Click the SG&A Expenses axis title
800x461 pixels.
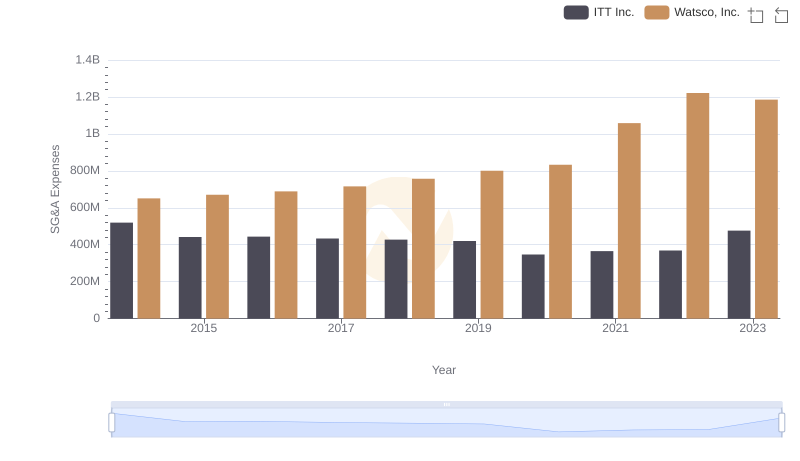[x=55, y=189]
